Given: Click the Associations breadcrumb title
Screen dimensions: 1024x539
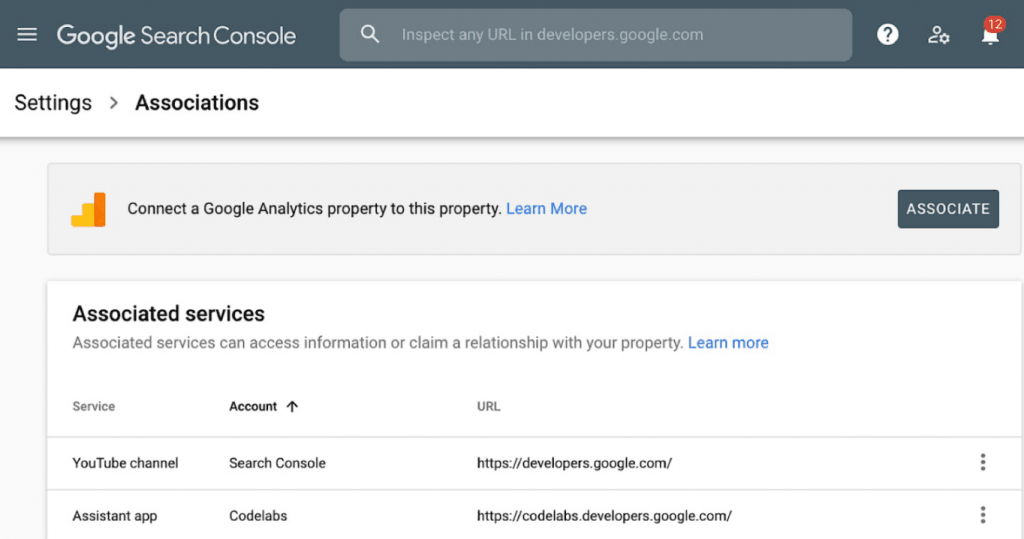Looking at the screenshot, I should pos(197,103).
